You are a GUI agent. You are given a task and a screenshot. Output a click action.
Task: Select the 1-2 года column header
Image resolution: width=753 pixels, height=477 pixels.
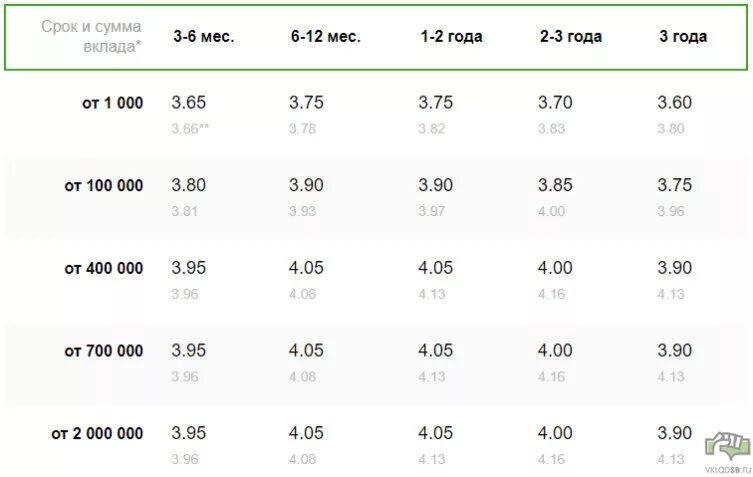point(451,37)
